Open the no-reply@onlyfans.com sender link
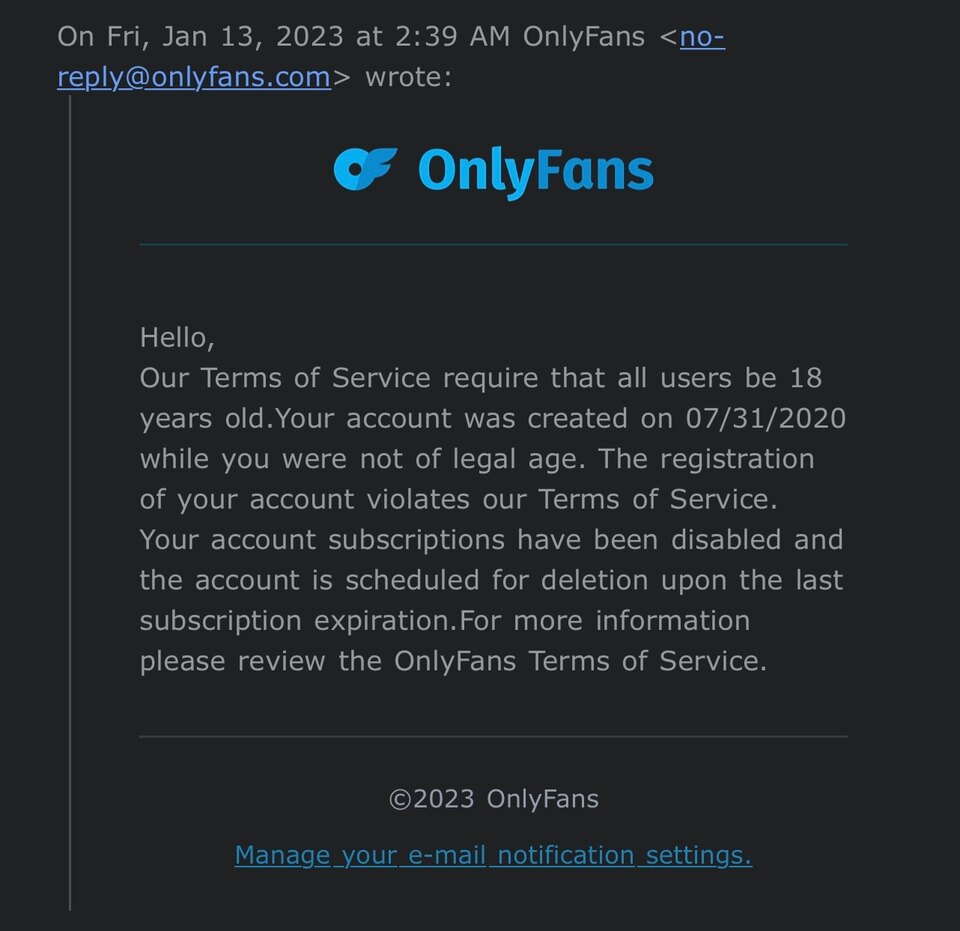 click(x=194, y=77)
